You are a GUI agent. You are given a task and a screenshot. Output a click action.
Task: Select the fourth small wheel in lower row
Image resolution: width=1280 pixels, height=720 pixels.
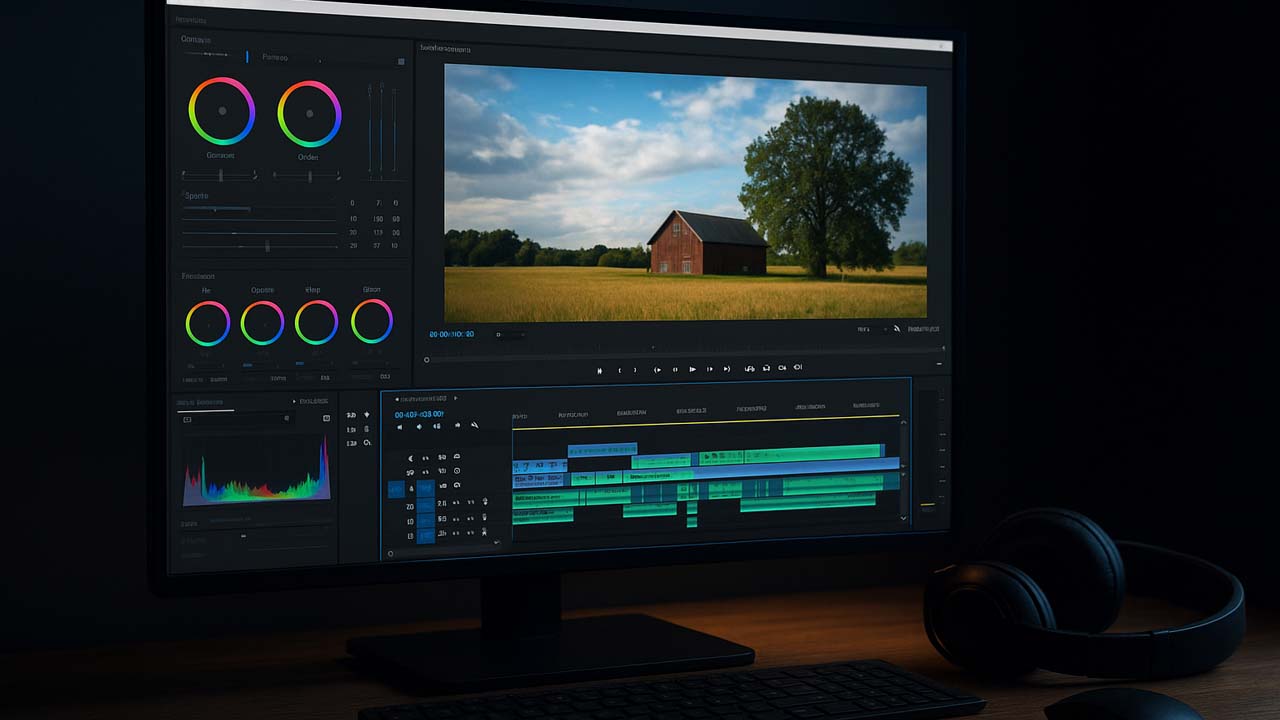pos(372,321)
